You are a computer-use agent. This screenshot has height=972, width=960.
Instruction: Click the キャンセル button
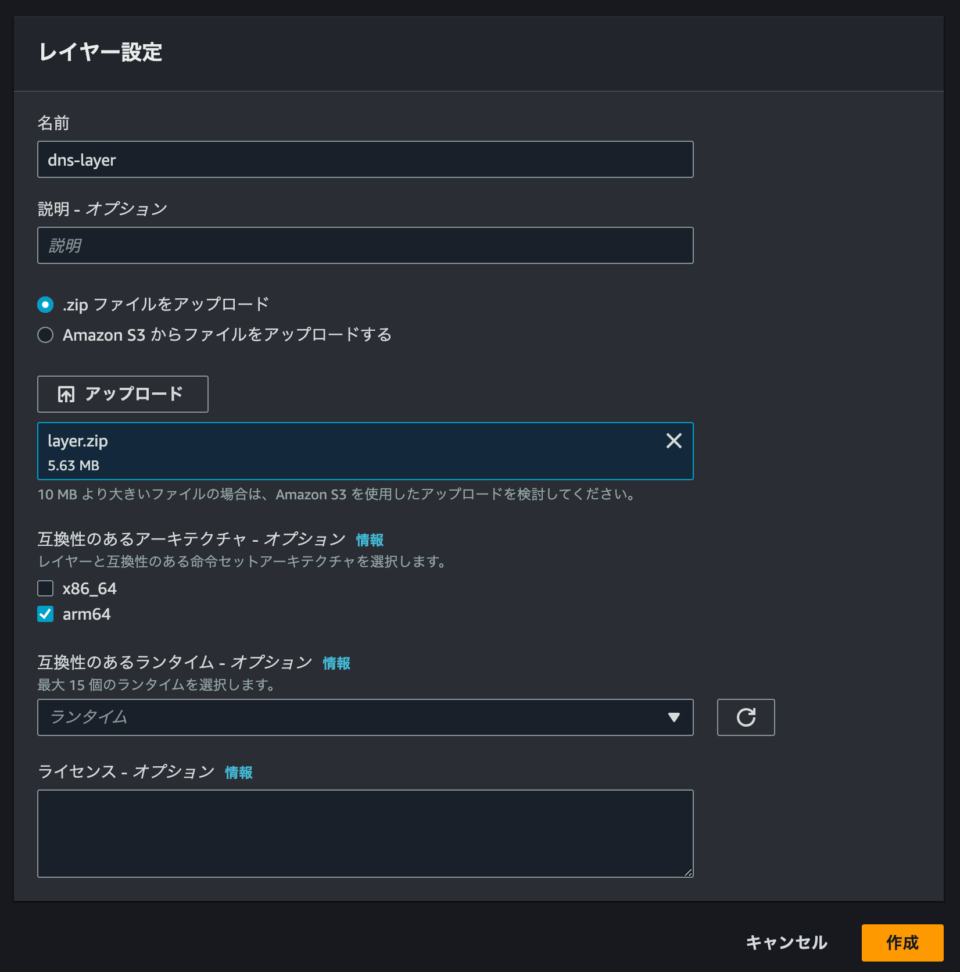pyautogui.click(x=786, y=942)
